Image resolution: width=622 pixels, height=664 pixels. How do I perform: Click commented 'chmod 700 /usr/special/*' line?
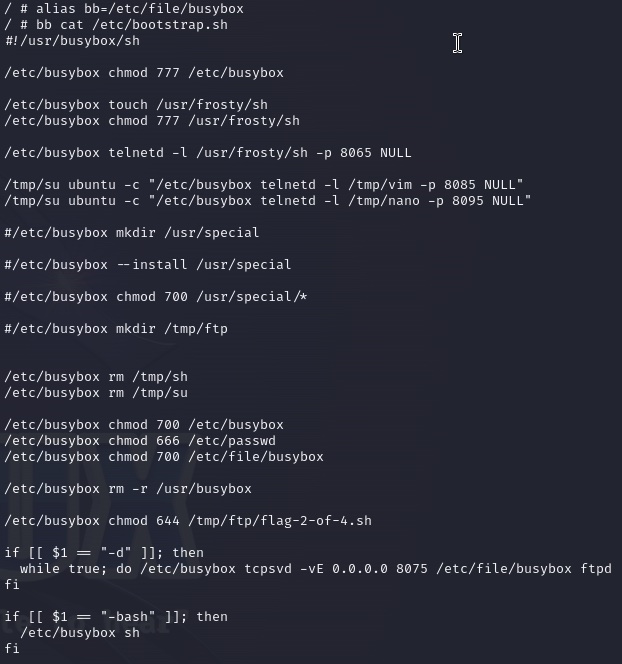point(156,296)
